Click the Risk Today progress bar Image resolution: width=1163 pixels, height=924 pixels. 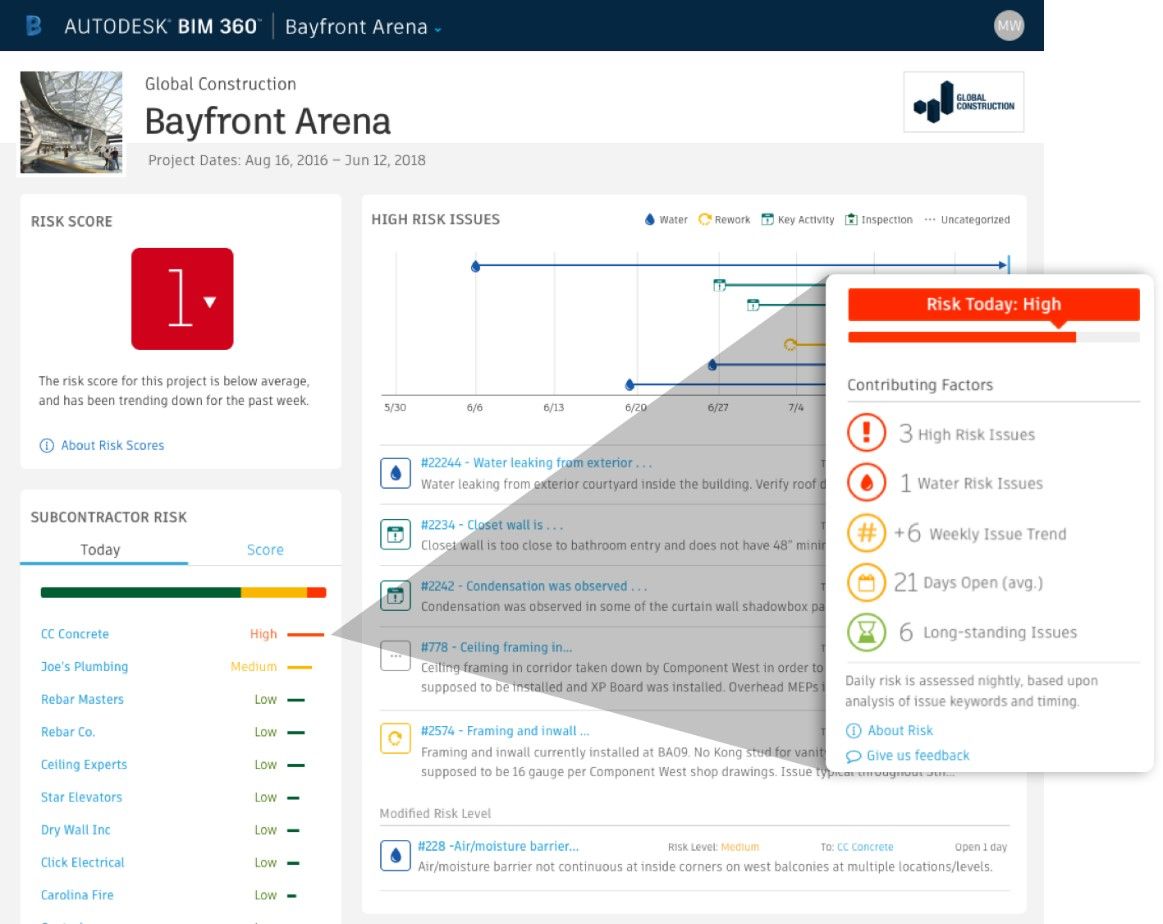(993, 338)
